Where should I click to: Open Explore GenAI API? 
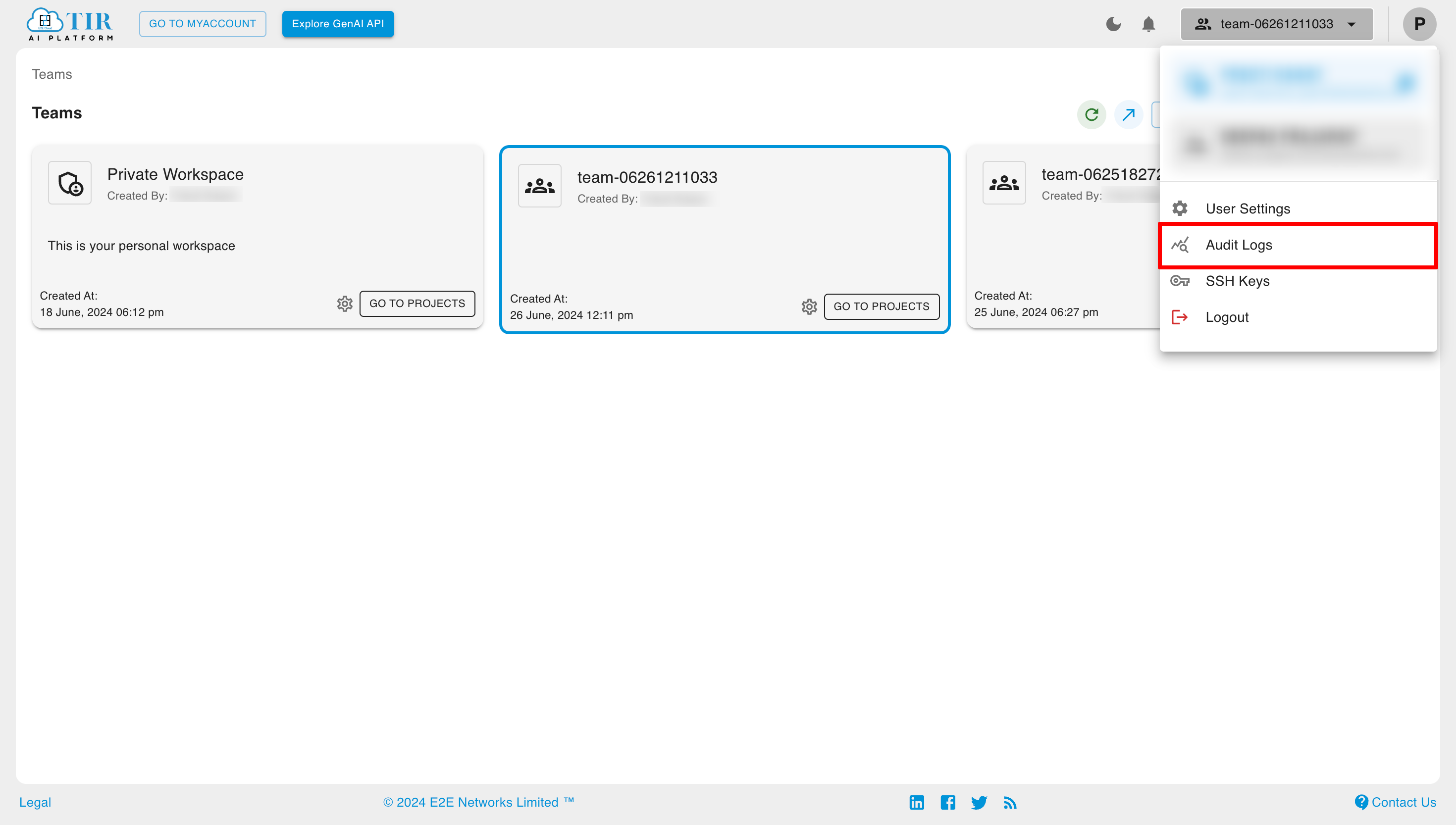point(338,24)
